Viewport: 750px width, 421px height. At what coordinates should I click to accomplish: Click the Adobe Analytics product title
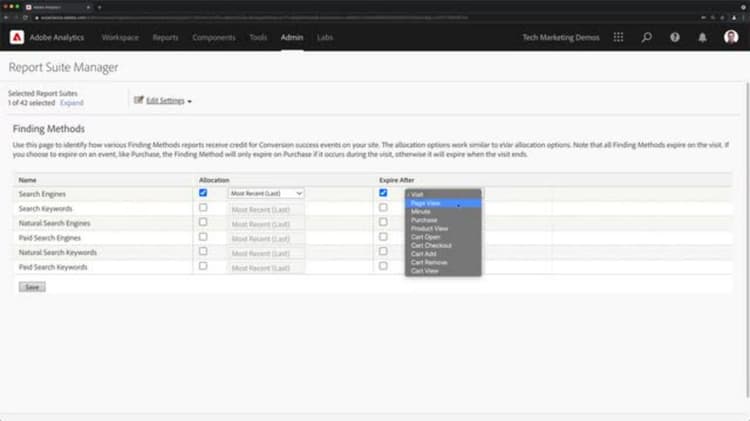(56, 37)
